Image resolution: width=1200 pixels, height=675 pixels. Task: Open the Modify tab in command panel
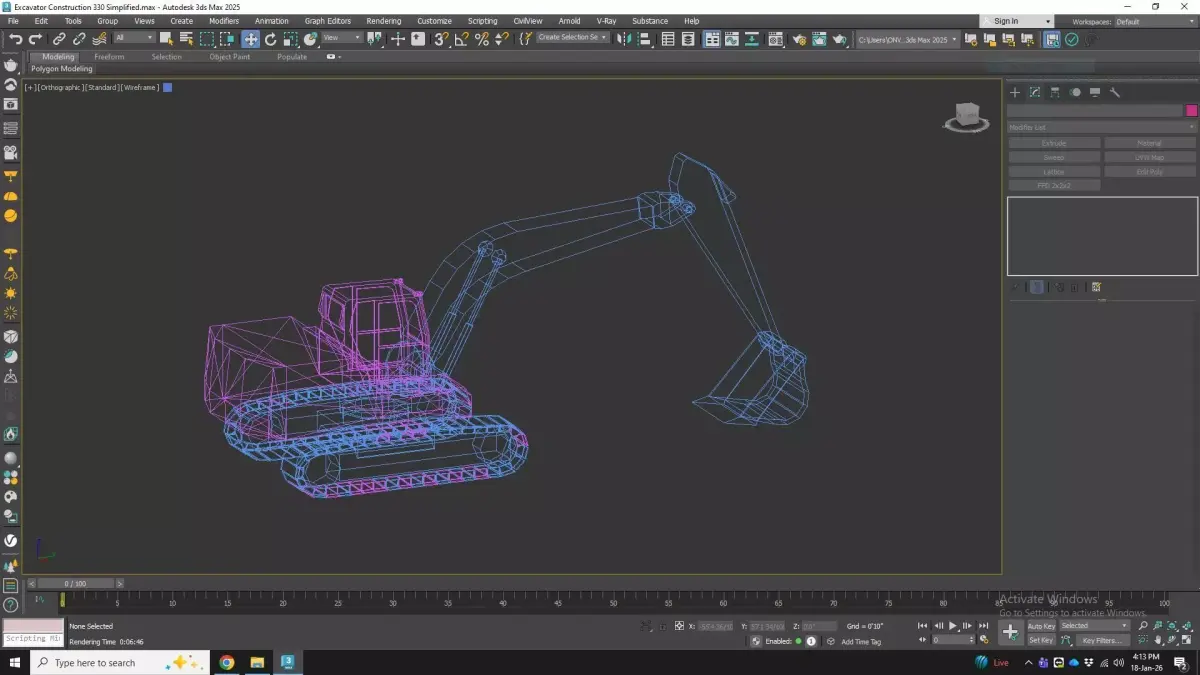(x=1035, y=92)
